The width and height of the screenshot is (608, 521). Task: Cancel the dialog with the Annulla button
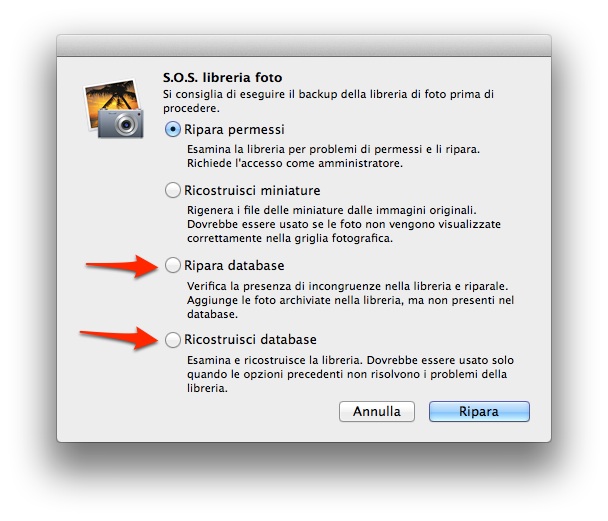click(377, 411)
